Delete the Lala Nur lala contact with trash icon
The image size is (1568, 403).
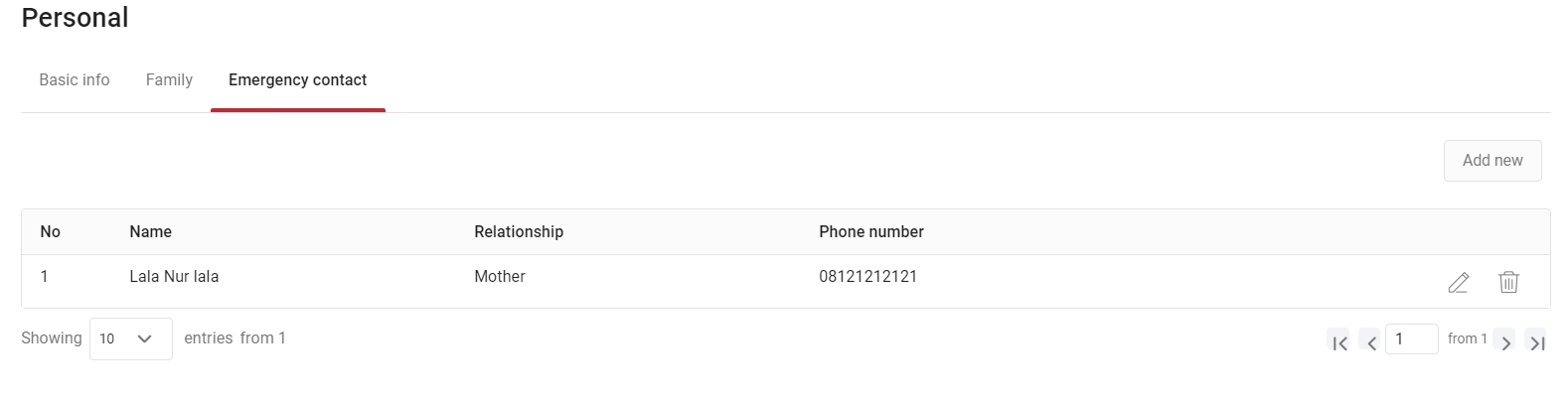pos(1508,282)
